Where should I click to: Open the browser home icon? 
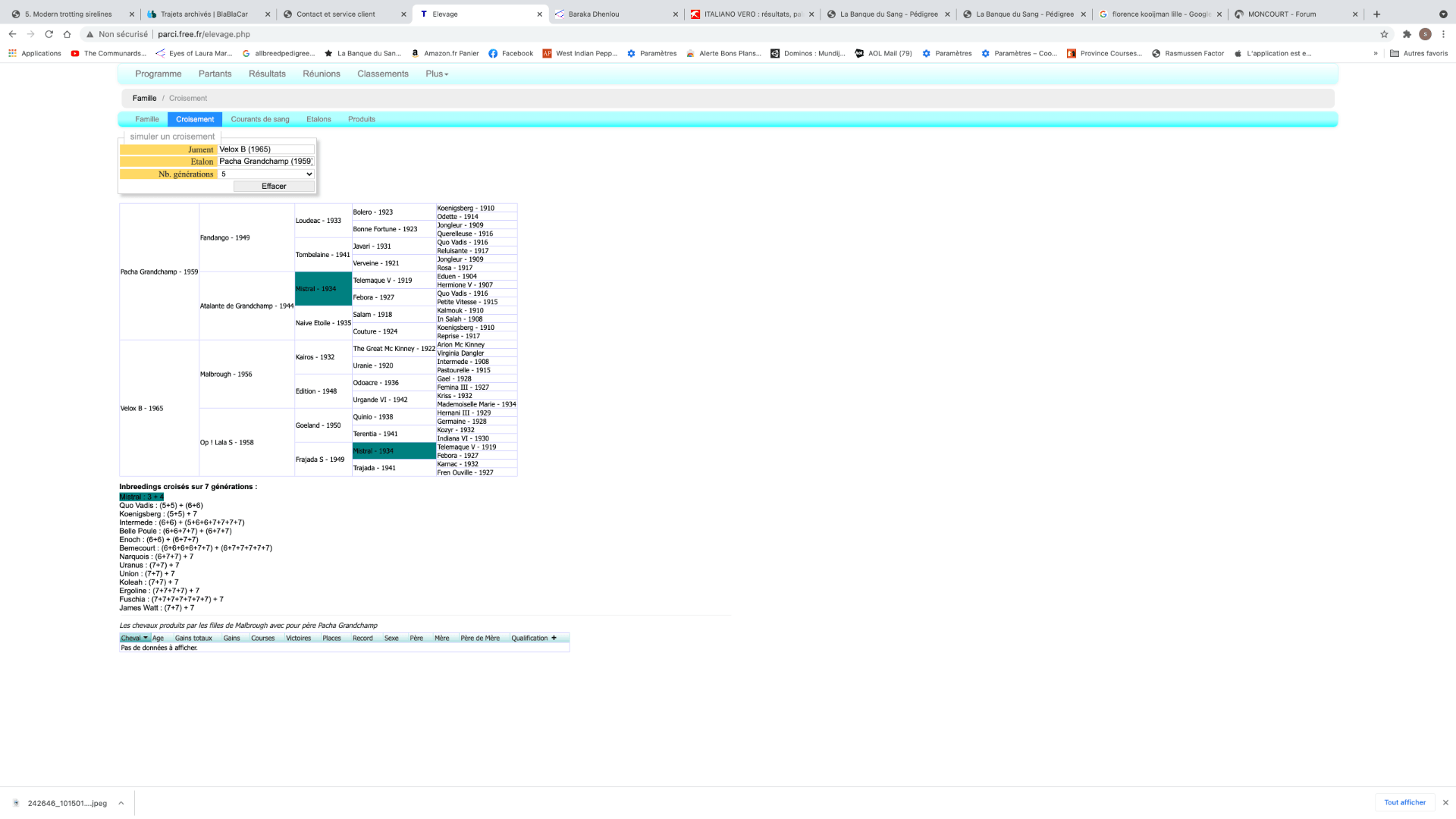[67, 34]
